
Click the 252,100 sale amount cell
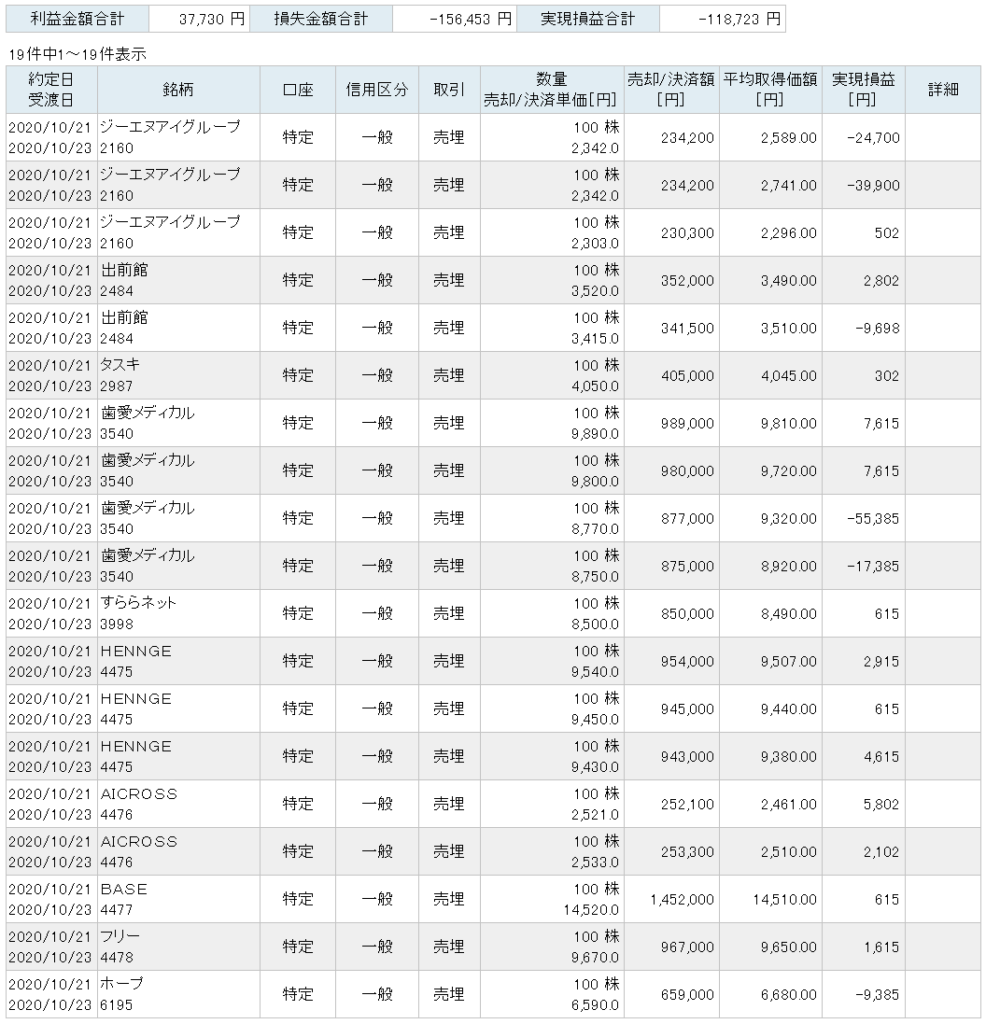(671, 805)
